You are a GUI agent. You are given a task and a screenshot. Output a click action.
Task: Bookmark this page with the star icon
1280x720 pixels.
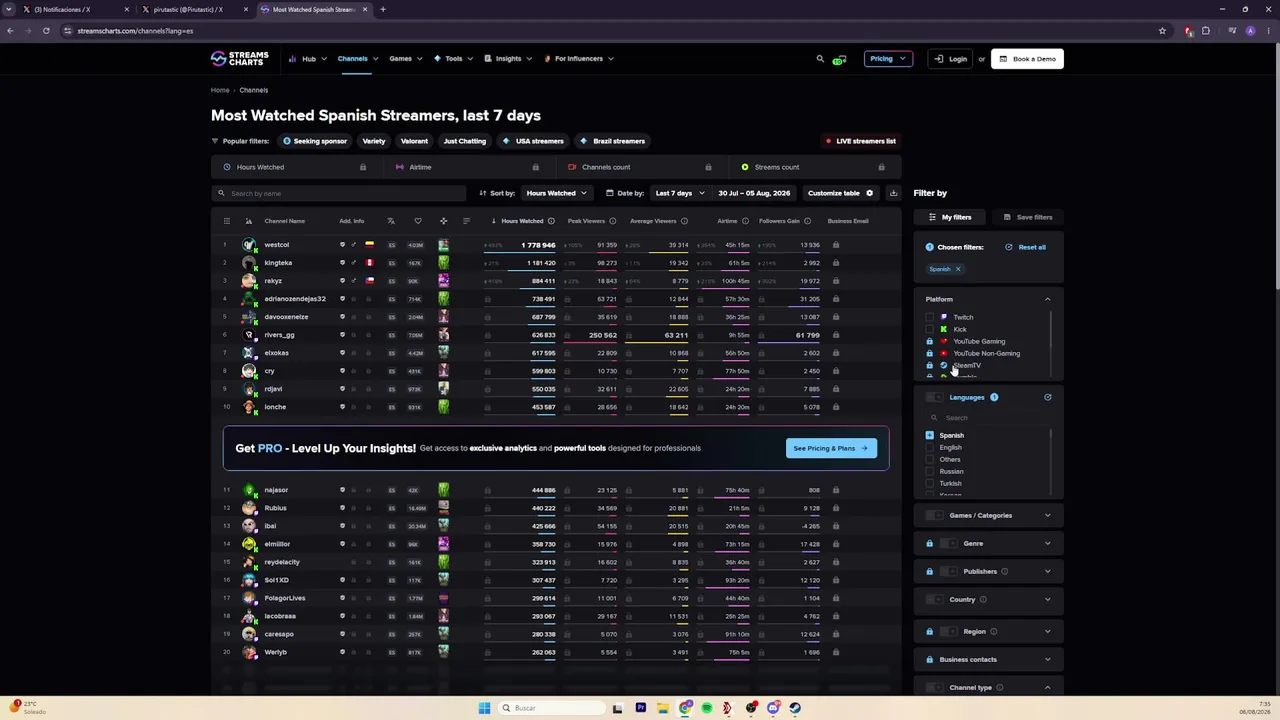(x=1162, y=31)
